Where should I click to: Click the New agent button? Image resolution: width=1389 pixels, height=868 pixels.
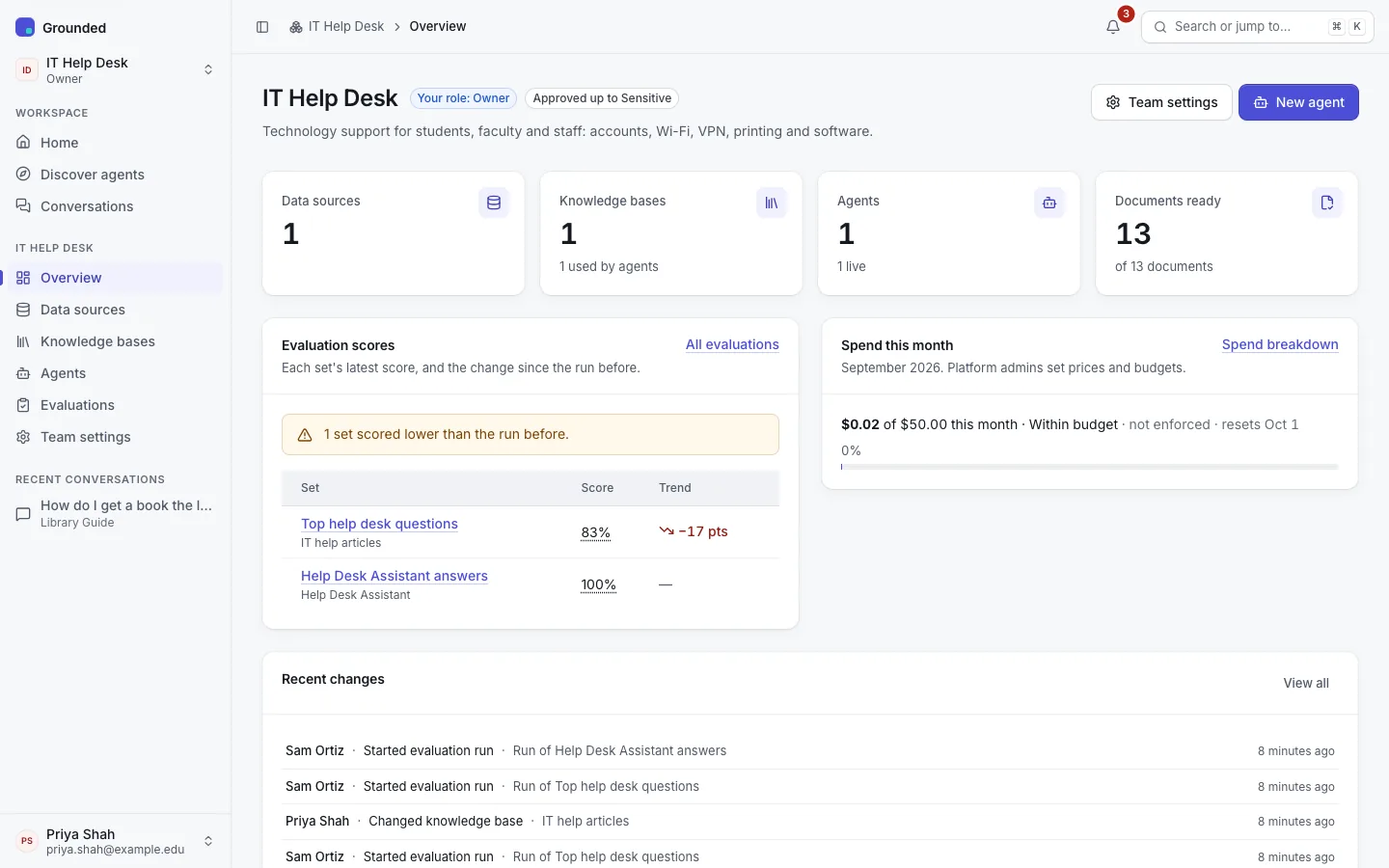1298,102
